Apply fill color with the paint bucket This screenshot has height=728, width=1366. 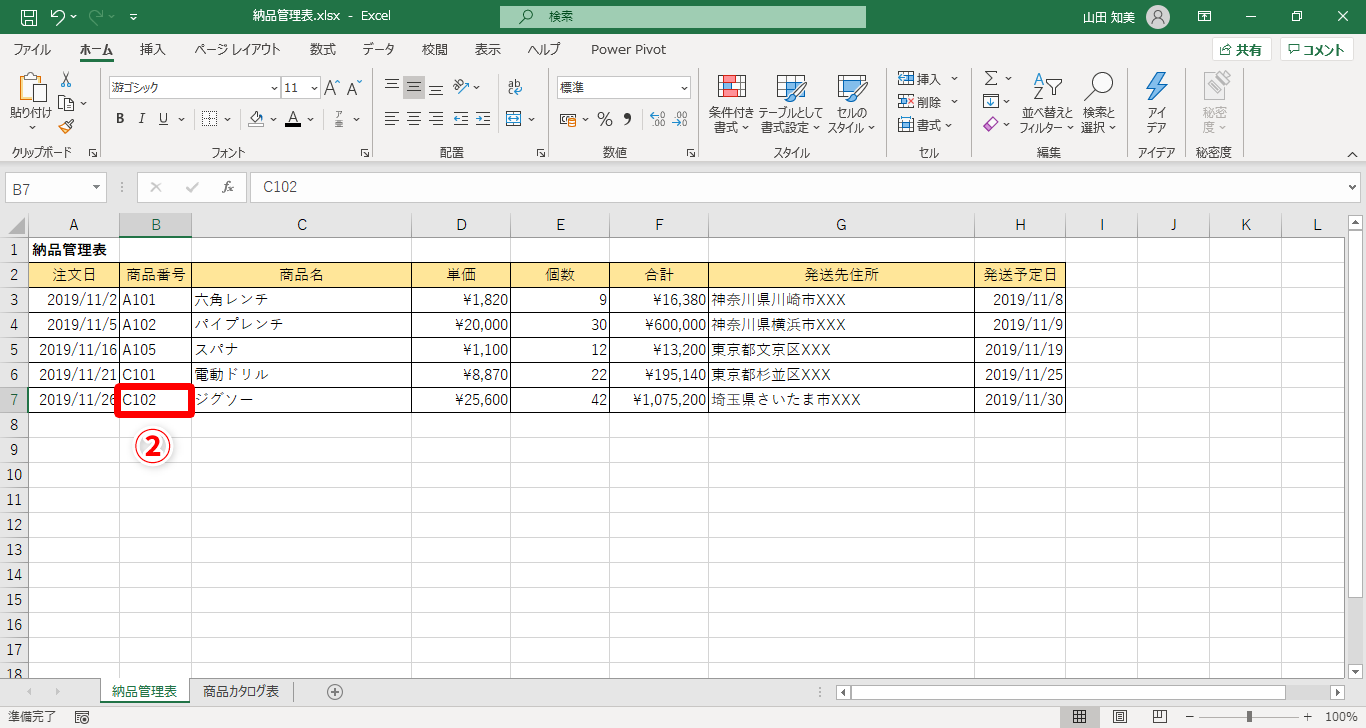[x=256, y=119]
